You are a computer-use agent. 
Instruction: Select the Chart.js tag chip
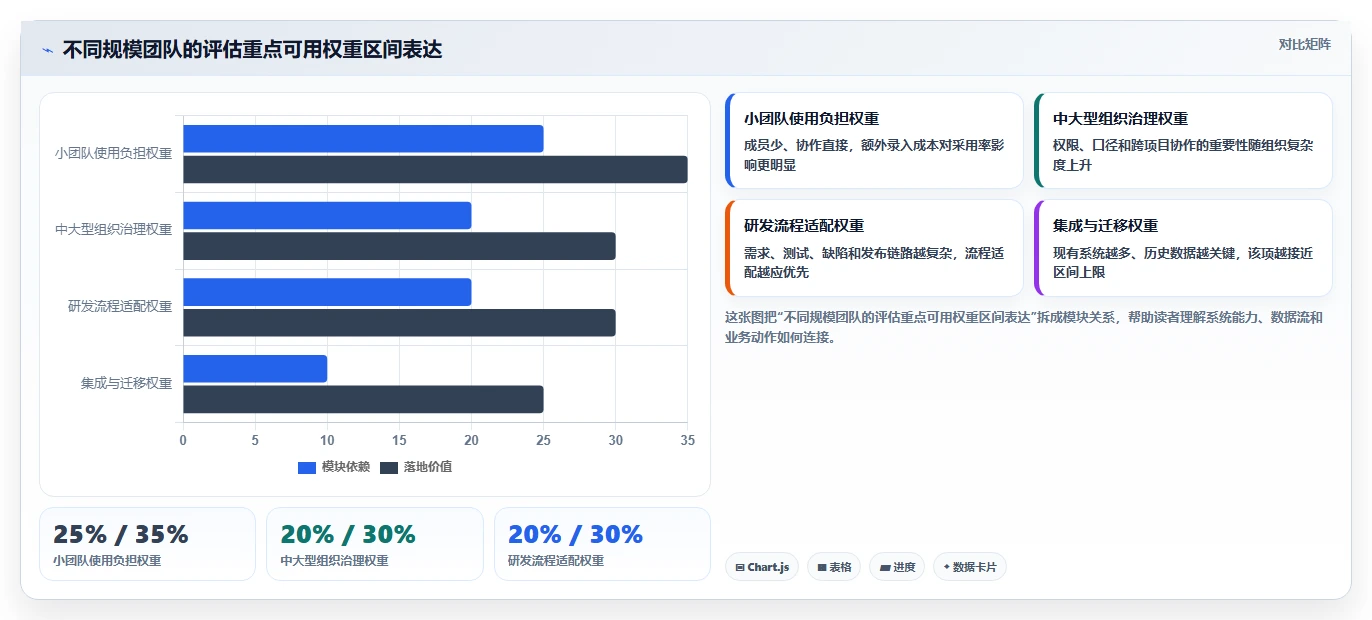coord(762,567)
